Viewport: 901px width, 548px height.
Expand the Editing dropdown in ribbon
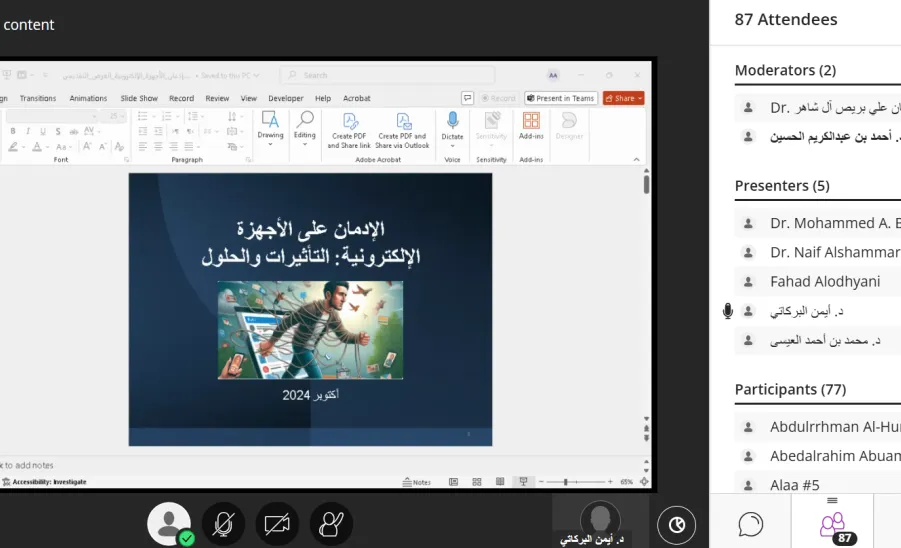(x=305, y=144)
